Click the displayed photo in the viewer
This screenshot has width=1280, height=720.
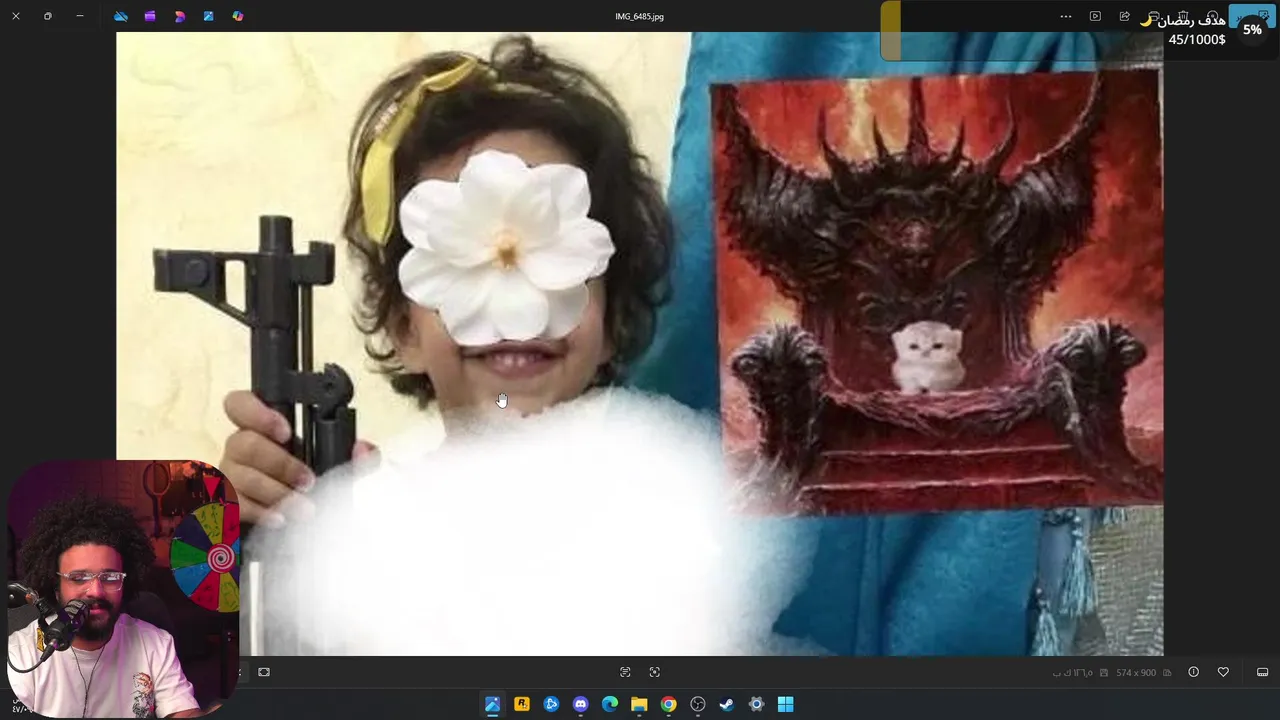tap(640, 344)
